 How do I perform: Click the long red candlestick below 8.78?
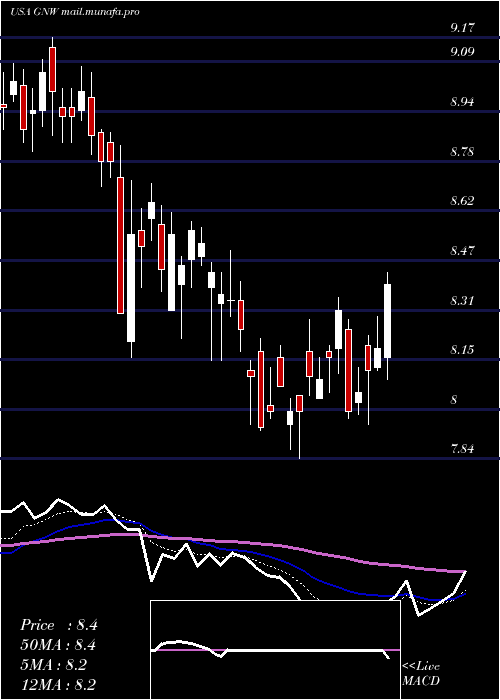pos(121,245)
